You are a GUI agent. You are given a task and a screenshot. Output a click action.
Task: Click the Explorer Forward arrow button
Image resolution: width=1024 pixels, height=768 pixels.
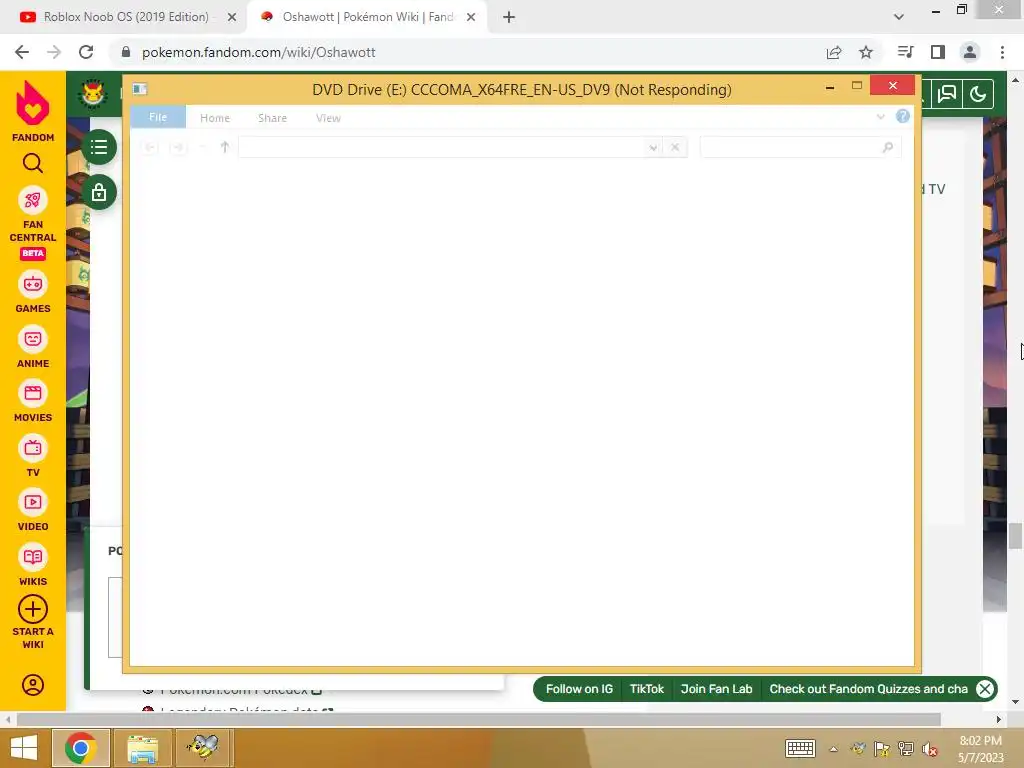coord(177,147)
